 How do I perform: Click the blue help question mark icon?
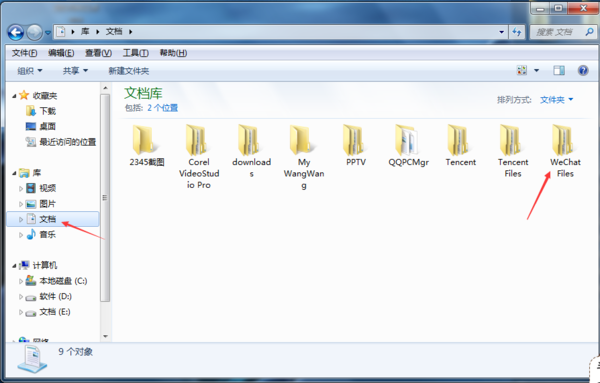coord(583,70)
